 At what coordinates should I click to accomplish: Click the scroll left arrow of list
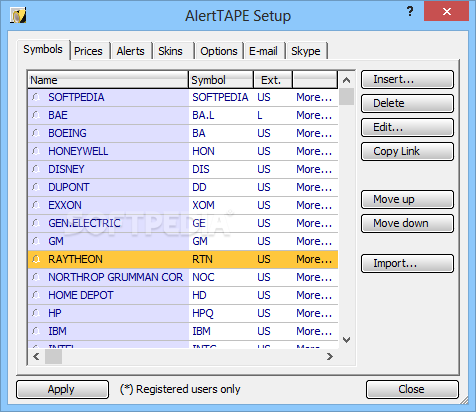pos(36,357)
